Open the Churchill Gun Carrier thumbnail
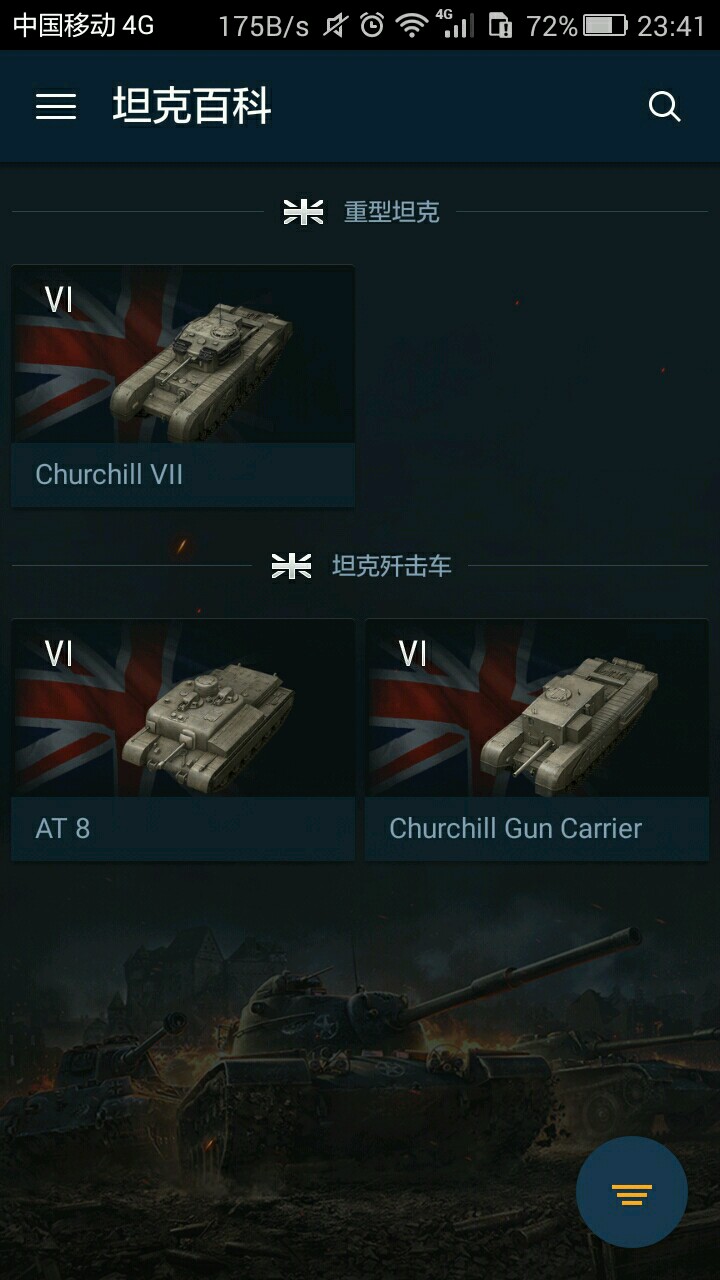 tap(537, 708)
